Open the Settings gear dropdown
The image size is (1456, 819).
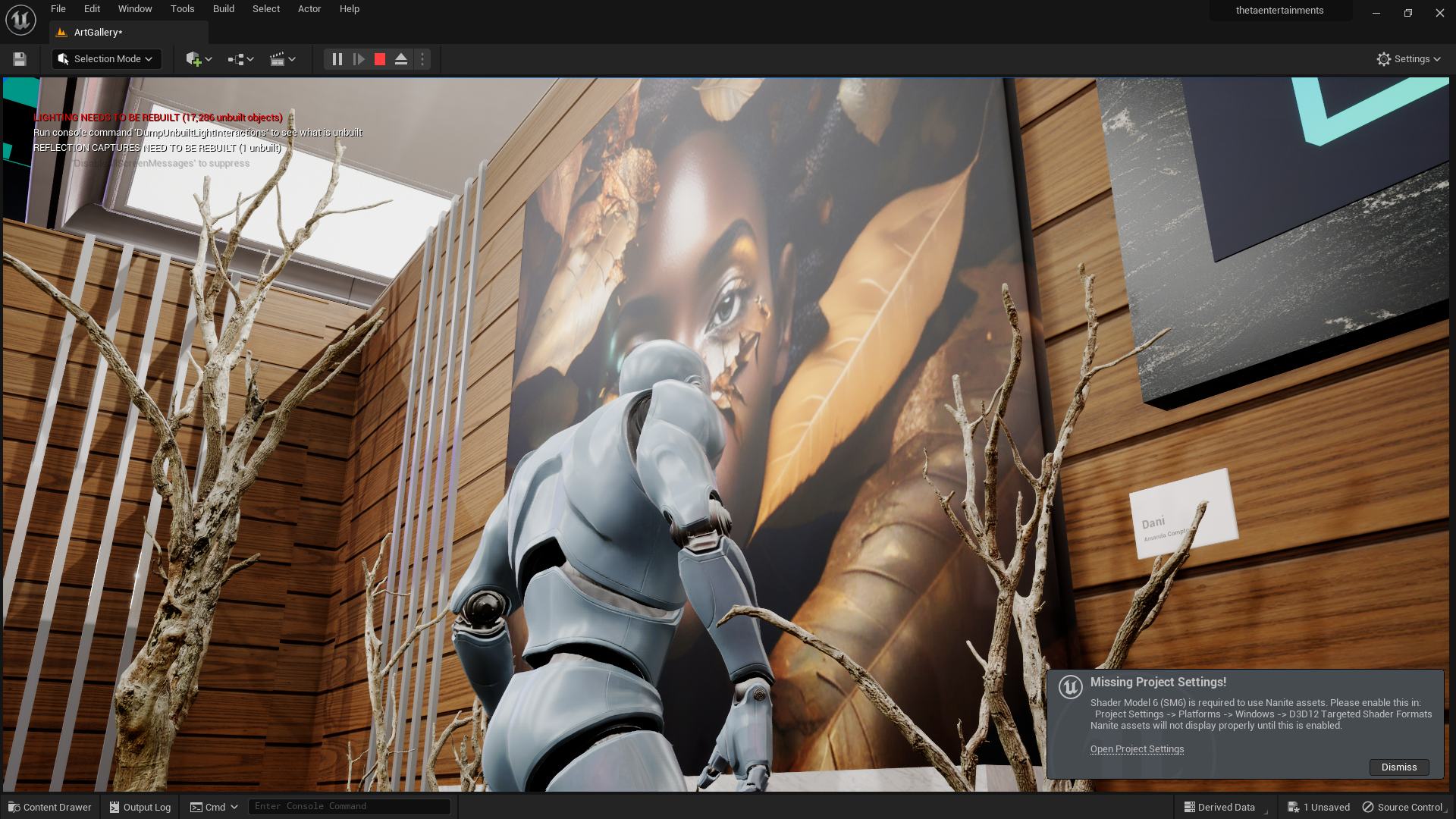[x=1408, y=59]
